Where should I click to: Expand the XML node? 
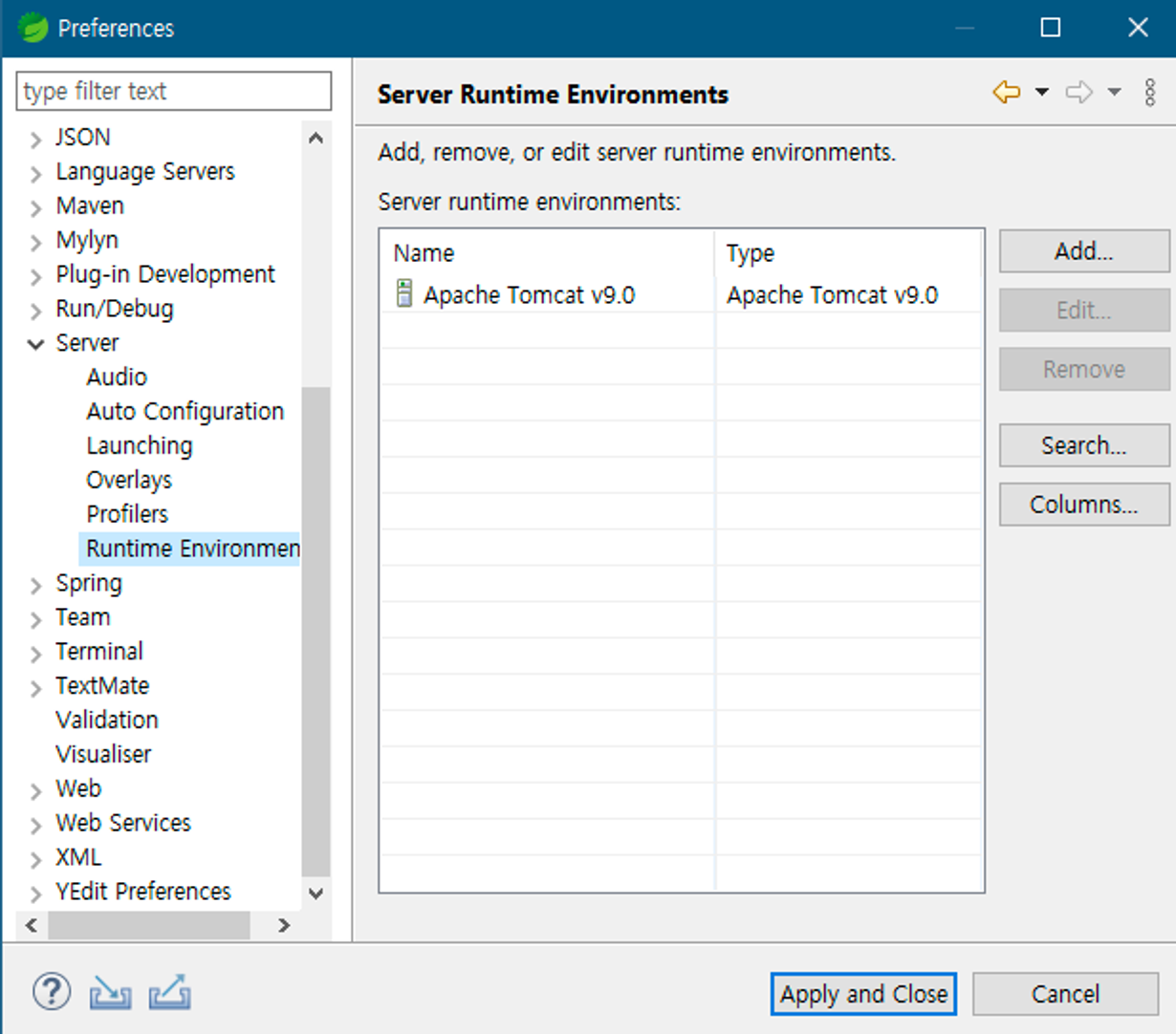click(35, 860)
